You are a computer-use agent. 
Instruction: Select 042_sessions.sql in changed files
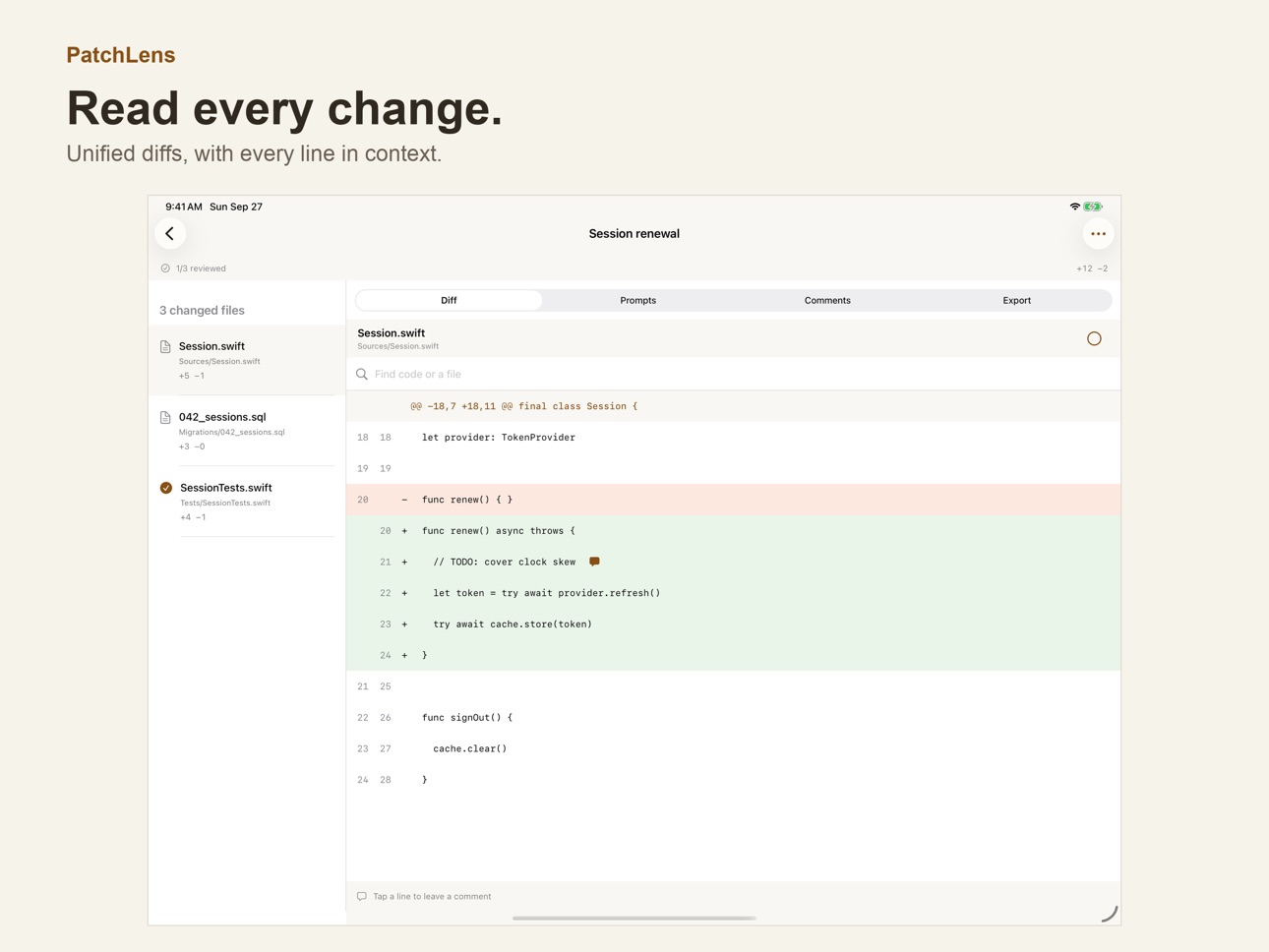pyautogui.click(x=247, y=431)
